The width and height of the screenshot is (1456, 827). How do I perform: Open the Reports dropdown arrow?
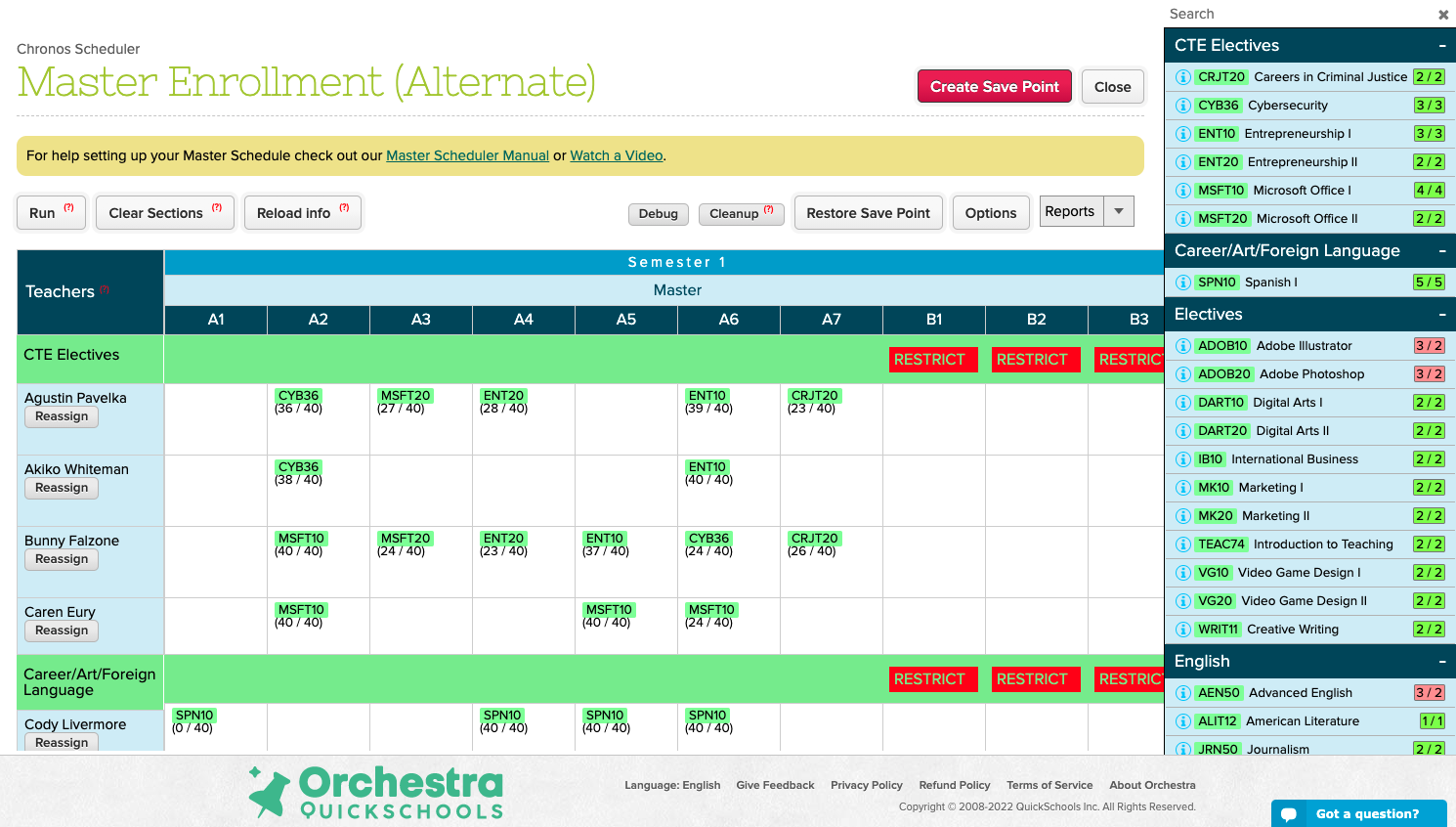pyautogui.click(x=1121, y=210)
